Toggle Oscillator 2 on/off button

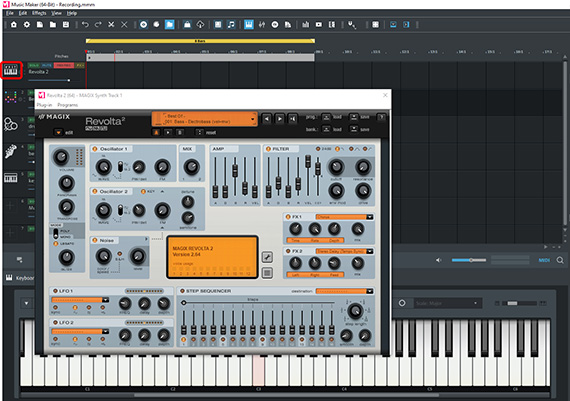[95, 191]
